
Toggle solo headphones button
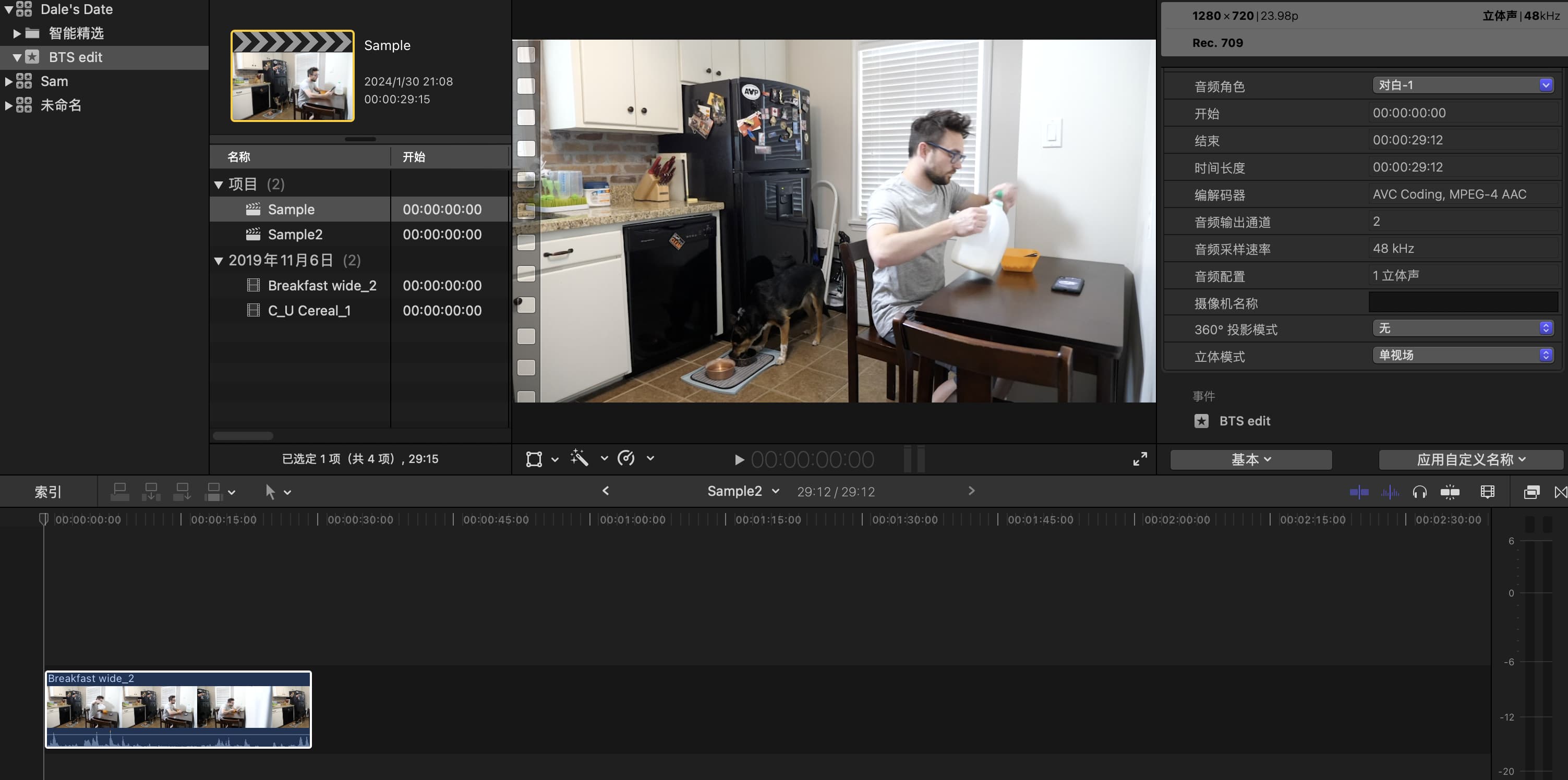tap(1419, 492)
